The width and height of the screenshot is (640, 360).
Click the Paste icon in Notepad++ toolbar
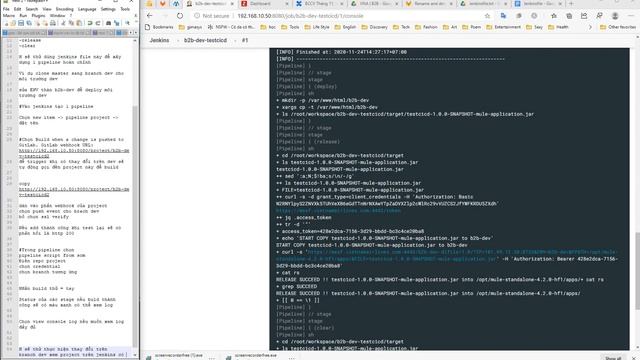point(79,23)
